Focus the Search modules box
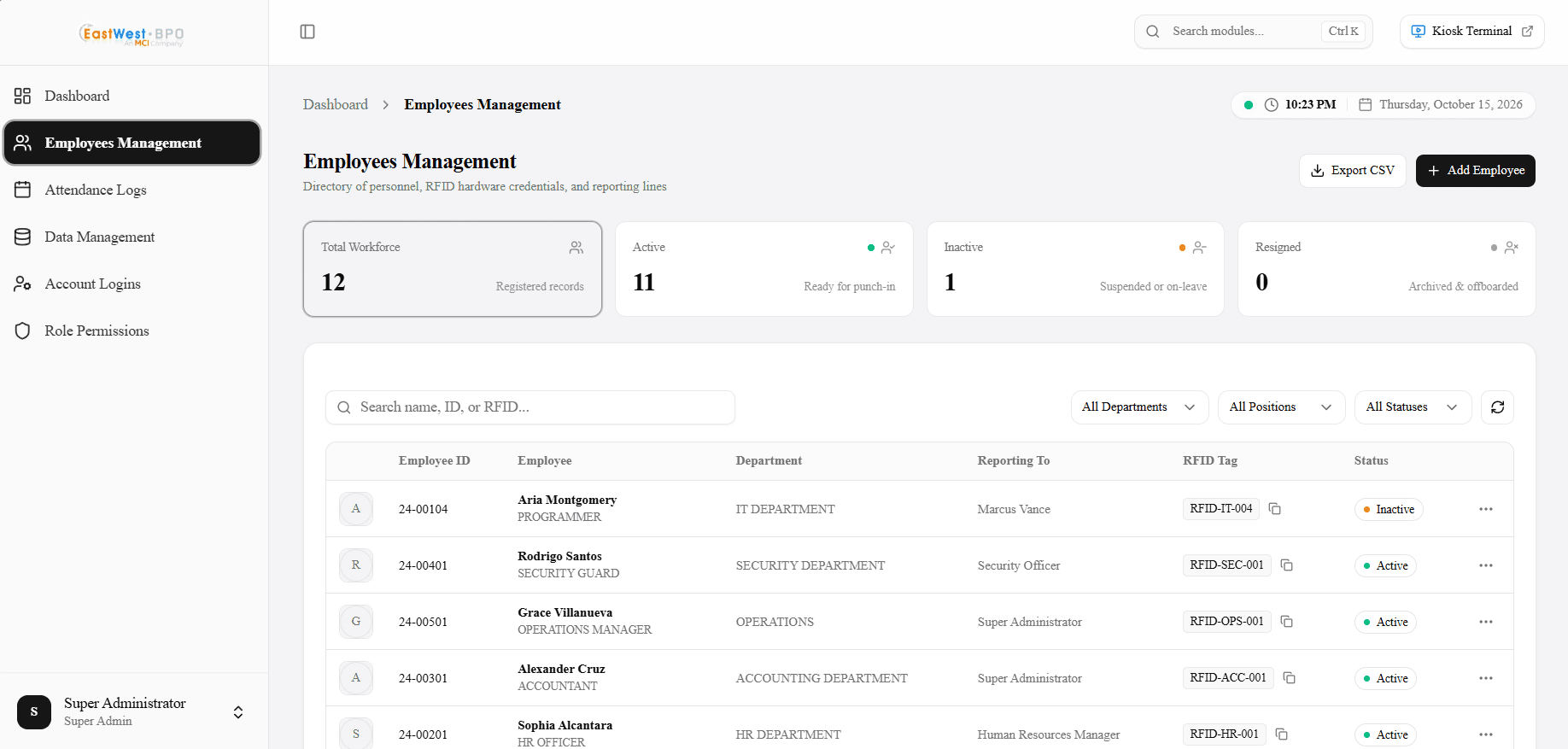The height and width of the screenshot is (749, 1568). tap(1253, 32)
